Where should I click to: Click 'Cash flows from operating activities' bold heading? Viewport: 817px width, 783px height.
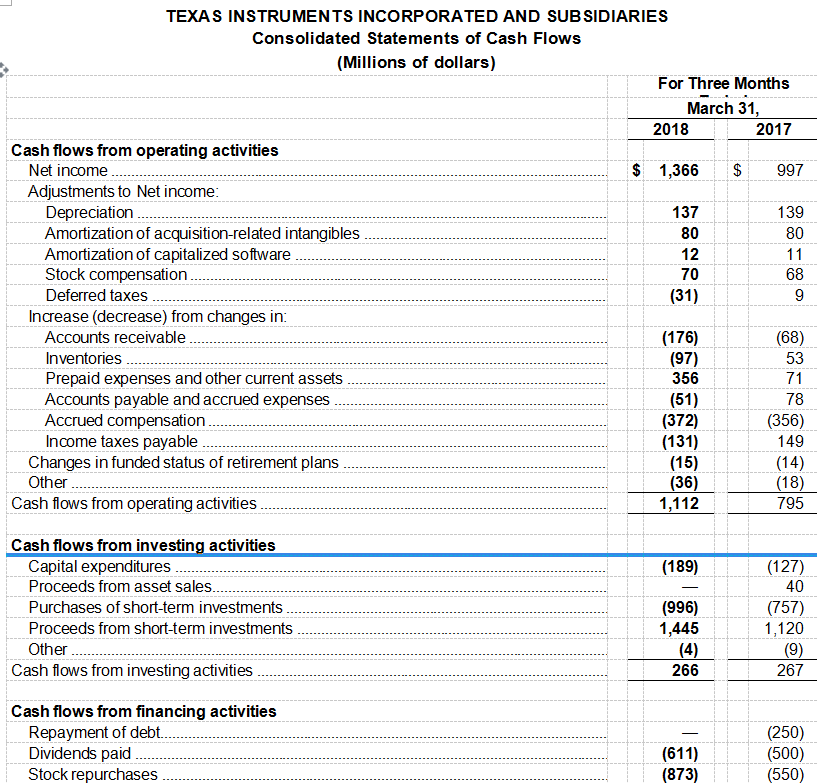click(145, 151)
